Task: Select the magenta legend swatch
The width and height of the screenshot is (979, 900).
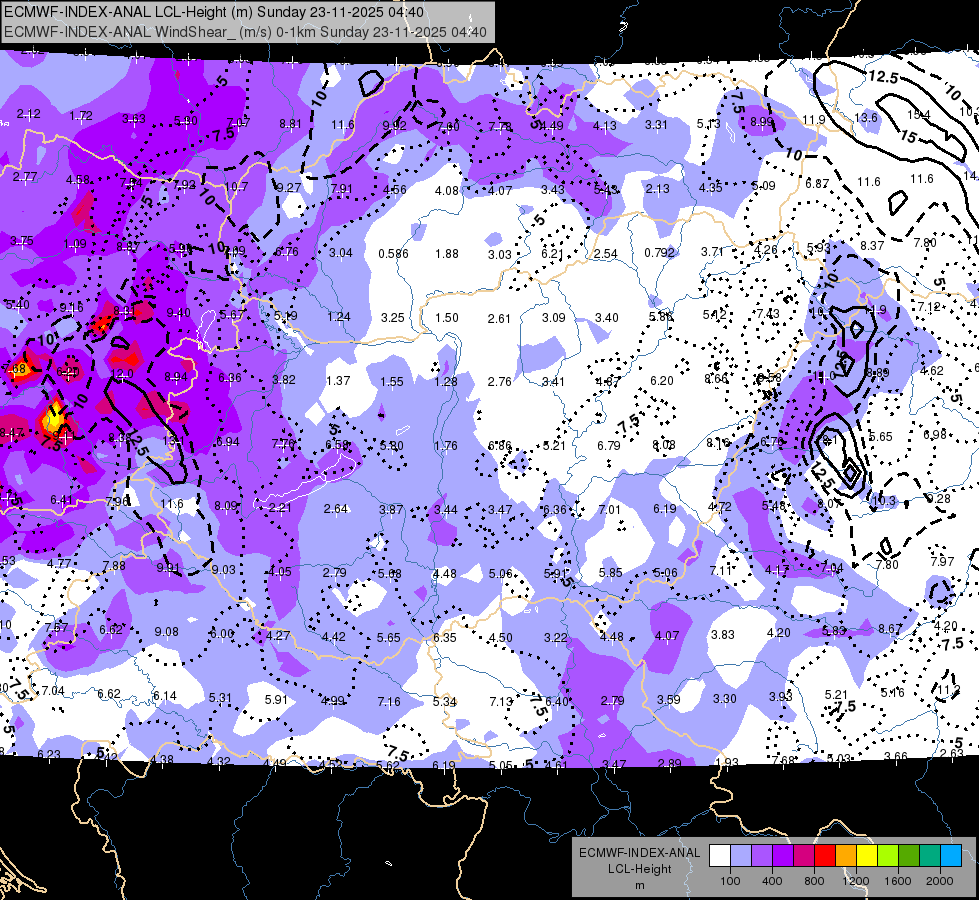Action: pos(804,856)
